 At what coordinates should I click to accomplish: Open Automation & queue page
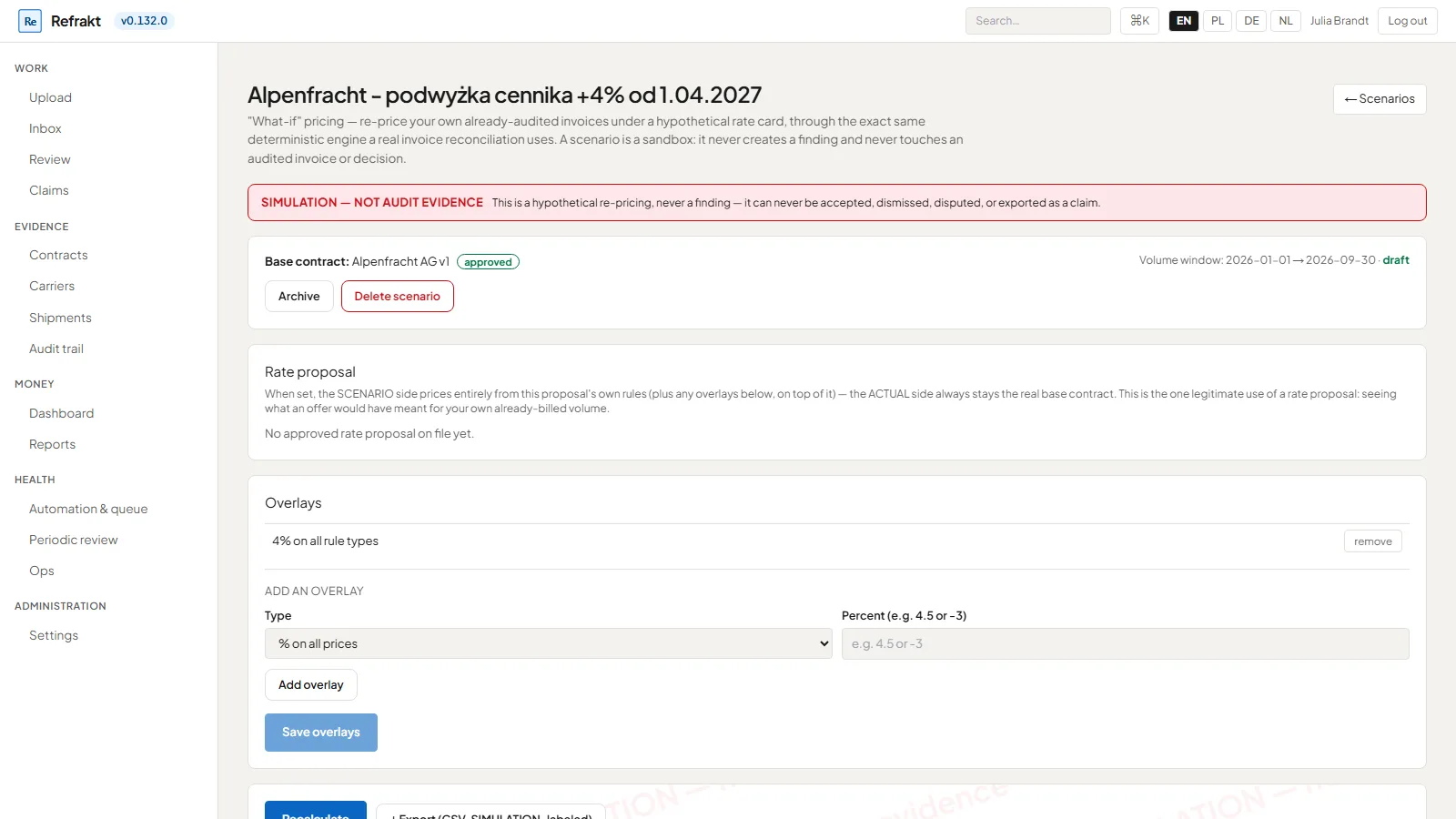[88, 509]
